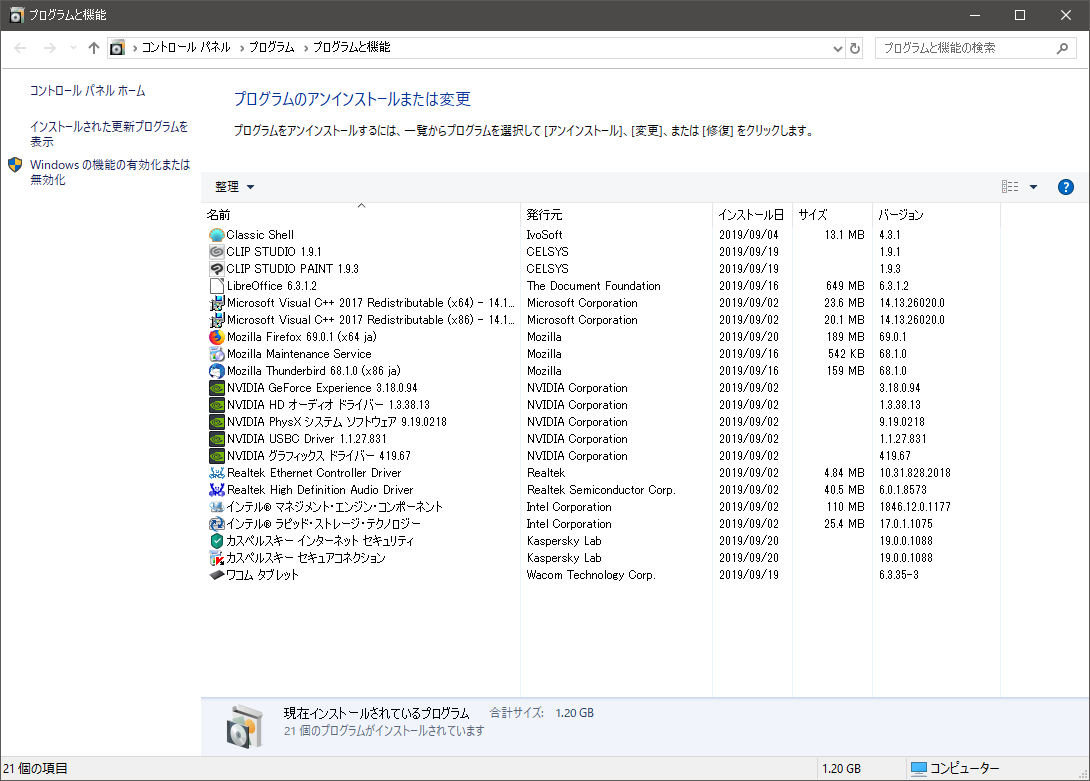Click the refresh button beside address bar

tap(855, 48)
